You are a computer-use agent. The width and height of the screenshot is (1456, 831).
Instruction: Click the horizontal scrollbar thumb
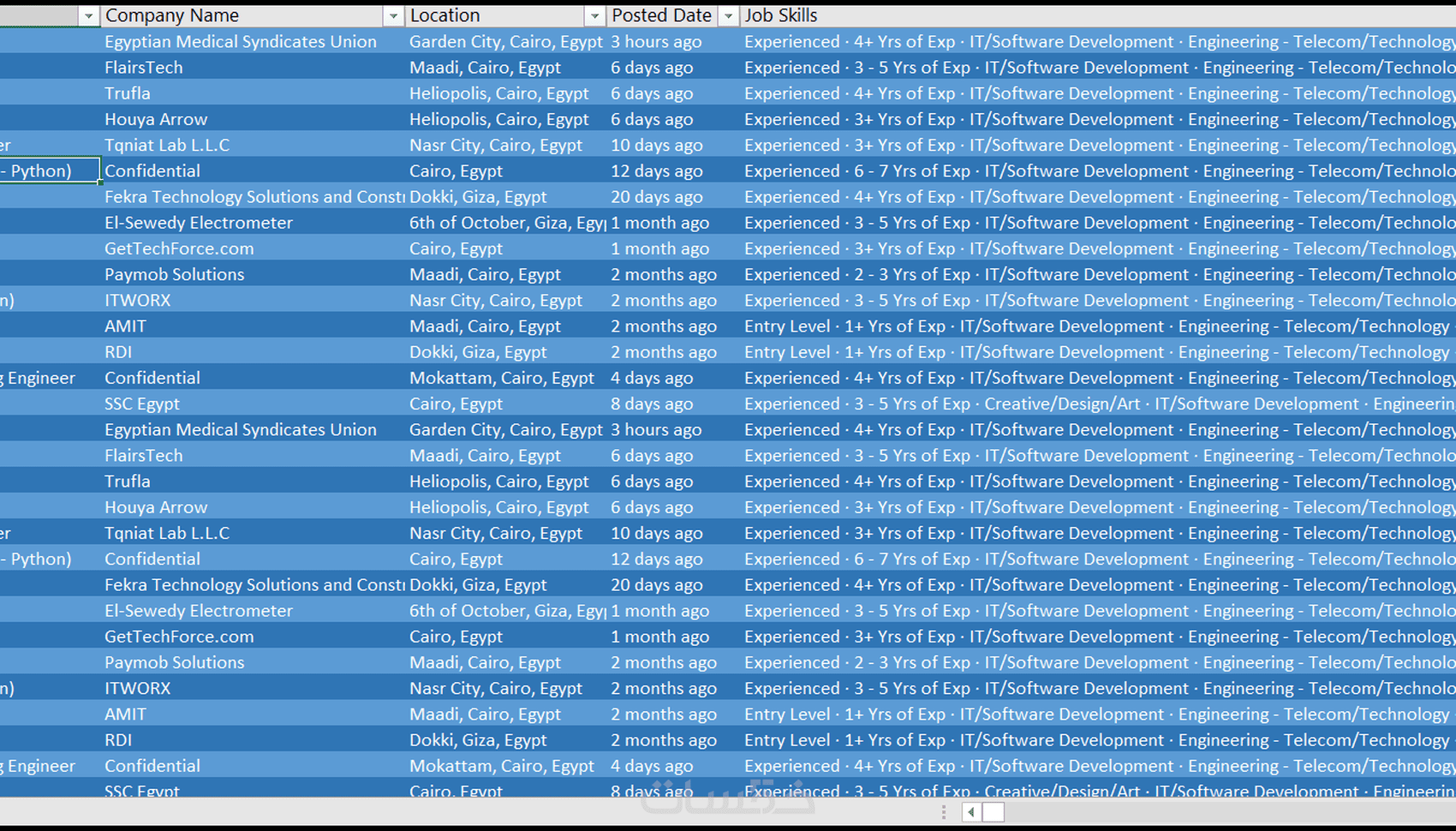994,812
